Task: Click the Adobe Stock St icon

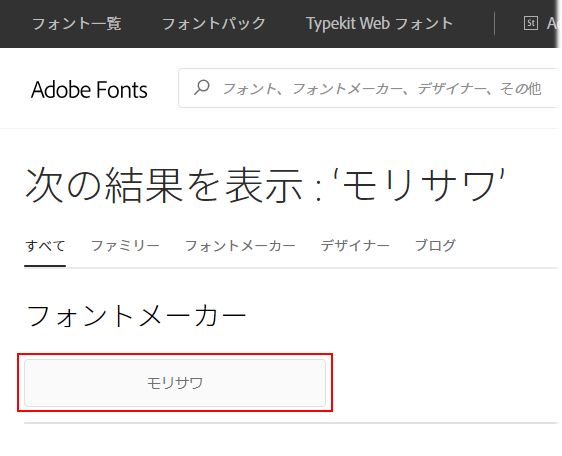Action: pyautogui.click(x=530, y=24)
